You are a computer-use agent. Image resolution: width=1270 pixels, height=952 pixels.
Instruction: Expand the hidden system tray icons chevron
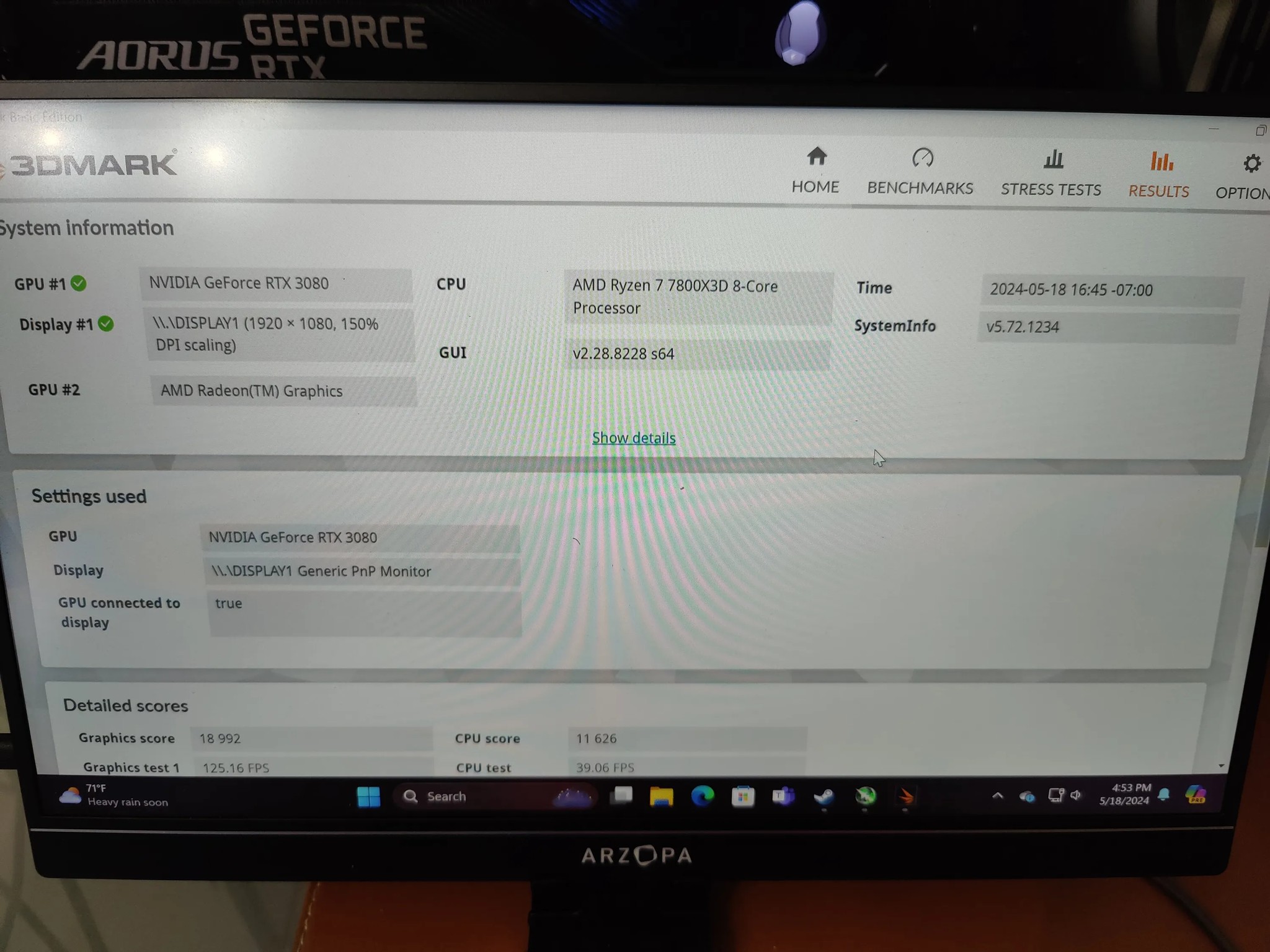[x=998, y=795]
